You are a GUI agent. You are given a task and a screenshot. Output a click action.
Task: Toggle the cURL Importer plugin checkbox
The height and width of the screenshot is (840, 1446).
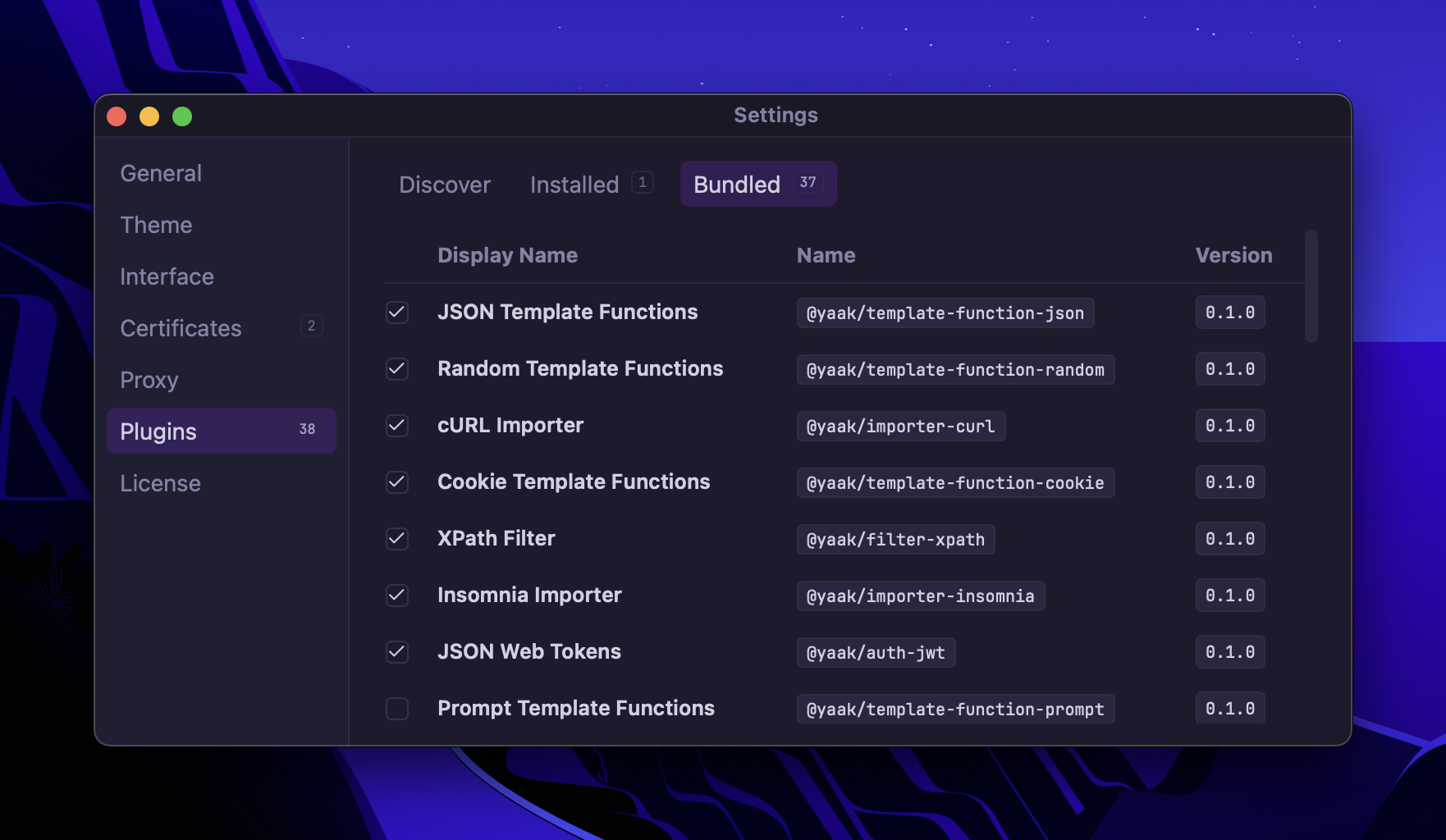pyautogui.click(x=397, y=426)
